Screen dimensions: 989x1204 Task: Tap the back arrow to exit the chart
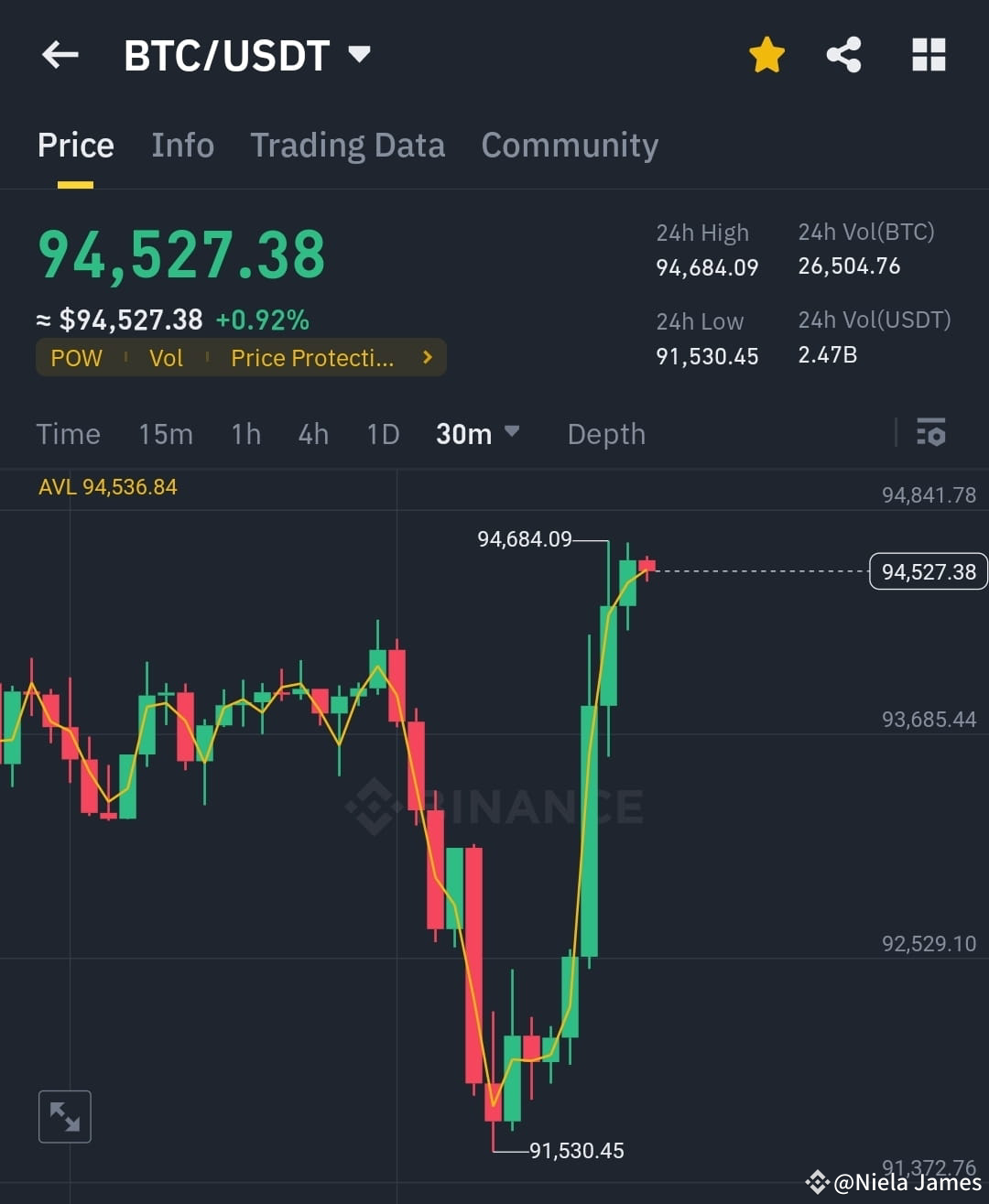[x=60, y=54]
